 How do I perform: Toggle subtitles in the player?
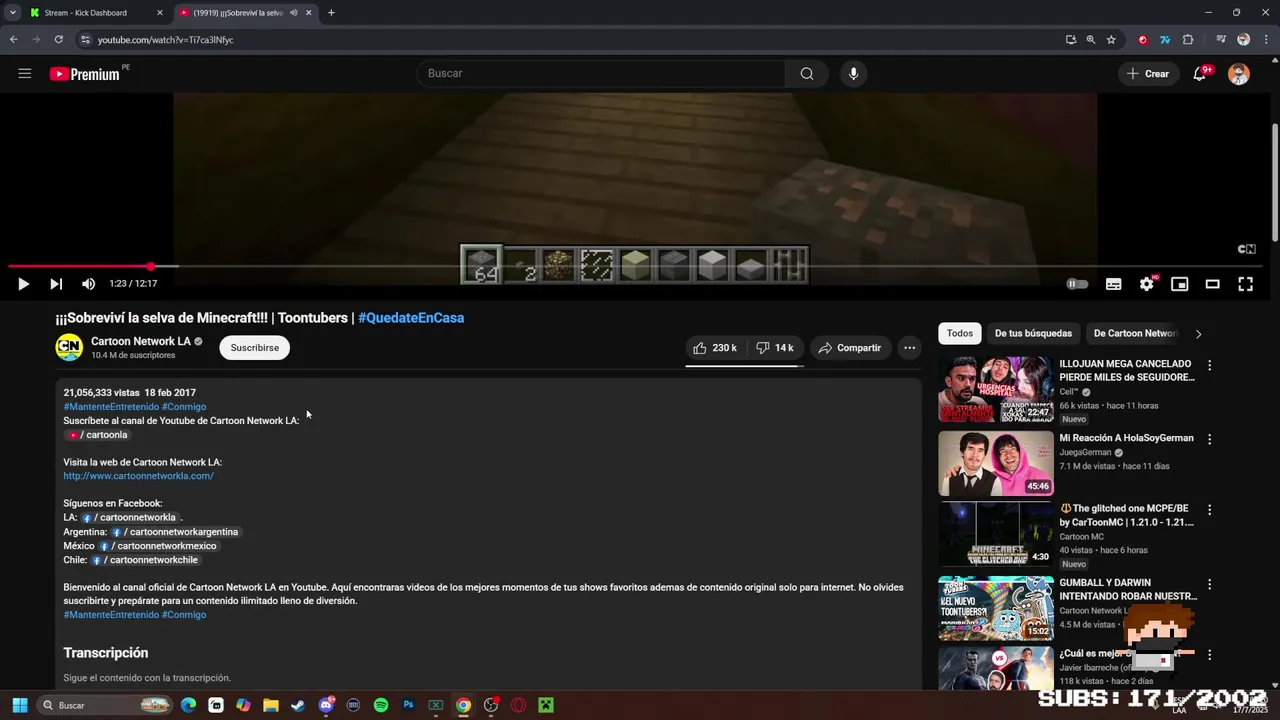pos(1113,284)
